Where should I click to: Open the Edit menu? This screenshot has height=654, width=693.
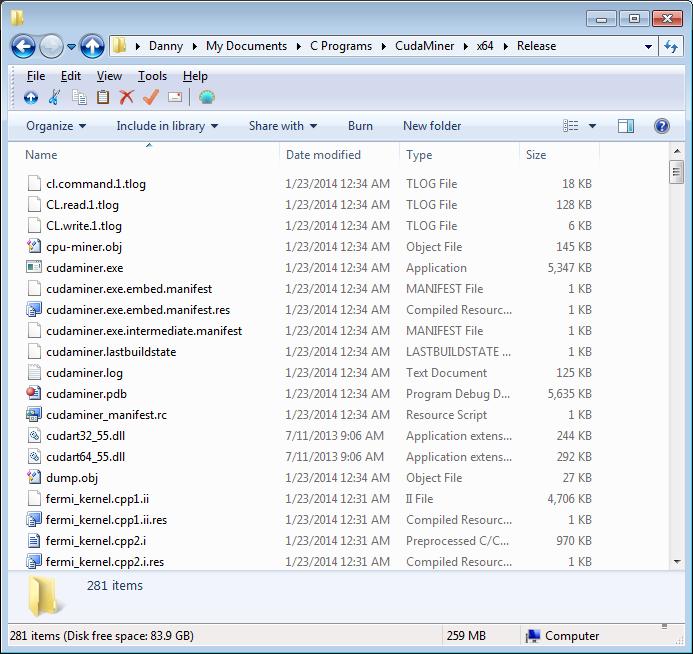71,76
